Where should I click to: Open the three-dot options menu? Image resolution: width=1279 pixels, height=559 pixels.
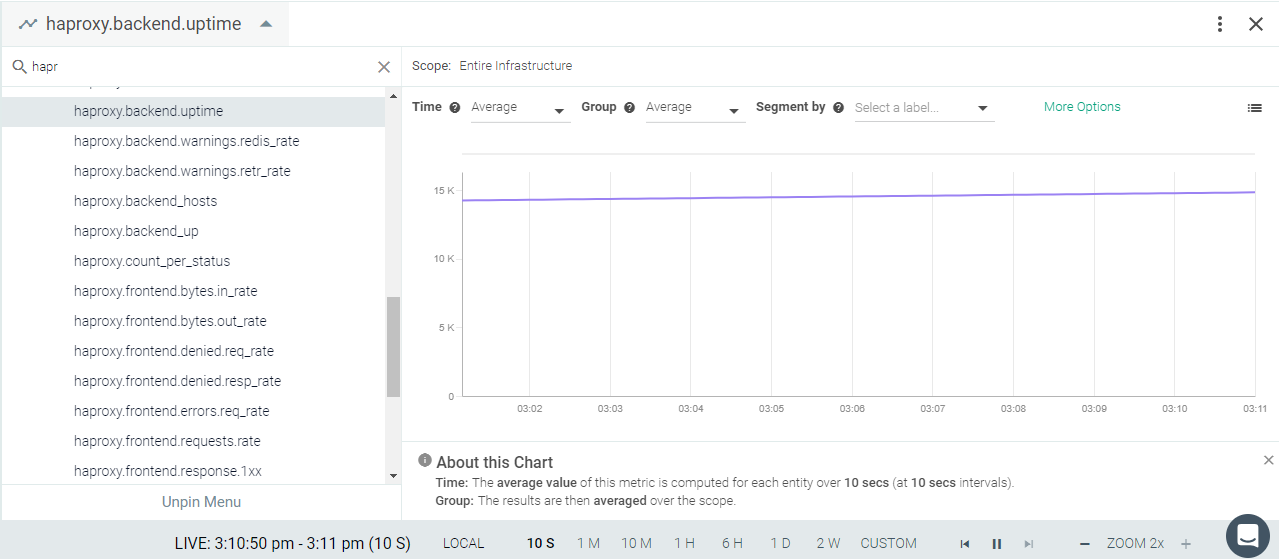coord(1220,24)
